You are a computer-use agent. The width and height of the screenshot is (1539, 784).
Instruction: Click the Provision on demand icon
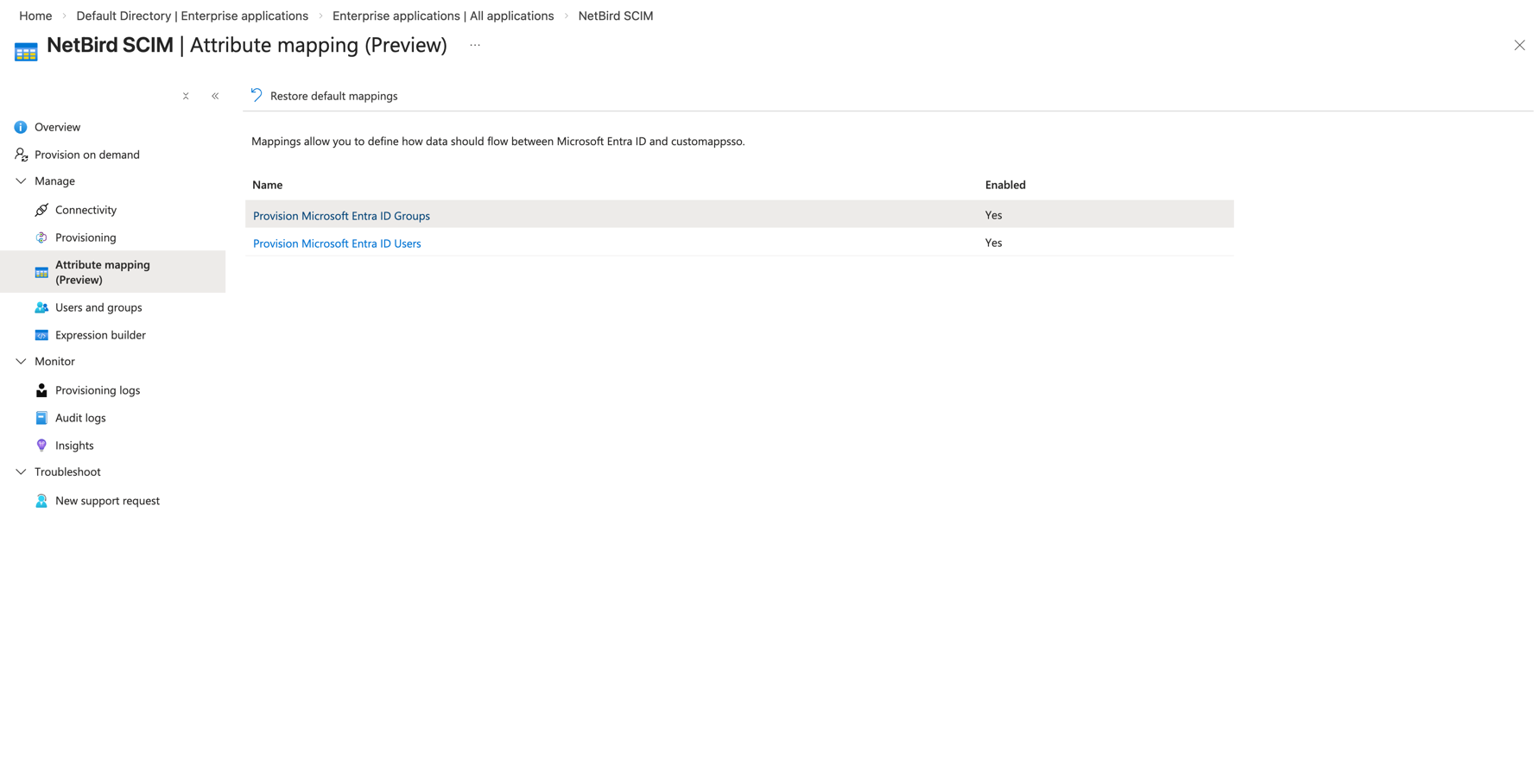point(21,155)
